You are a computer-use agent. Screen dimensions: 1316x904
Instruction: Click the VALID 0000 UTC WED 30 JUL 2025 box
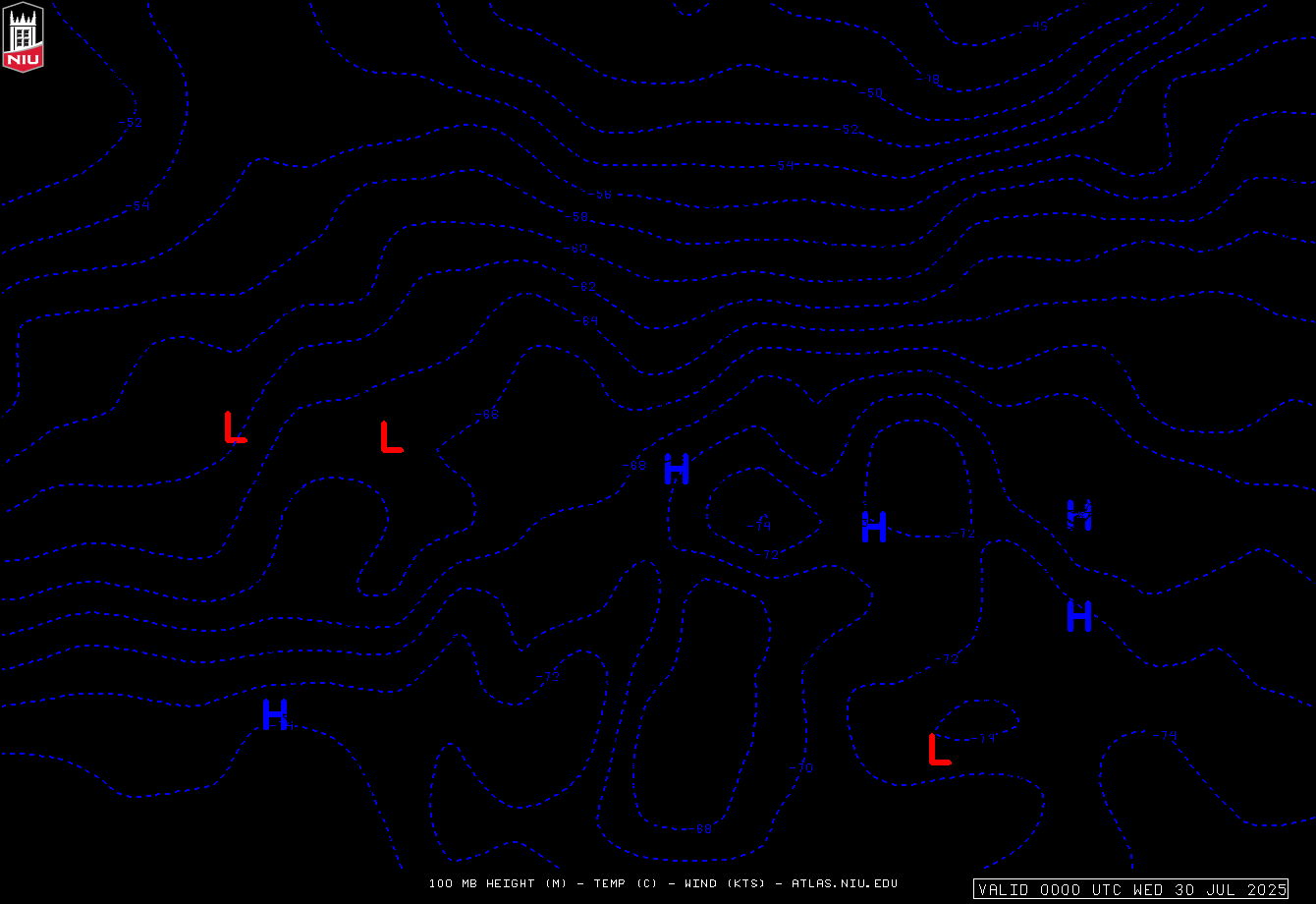1131,889
